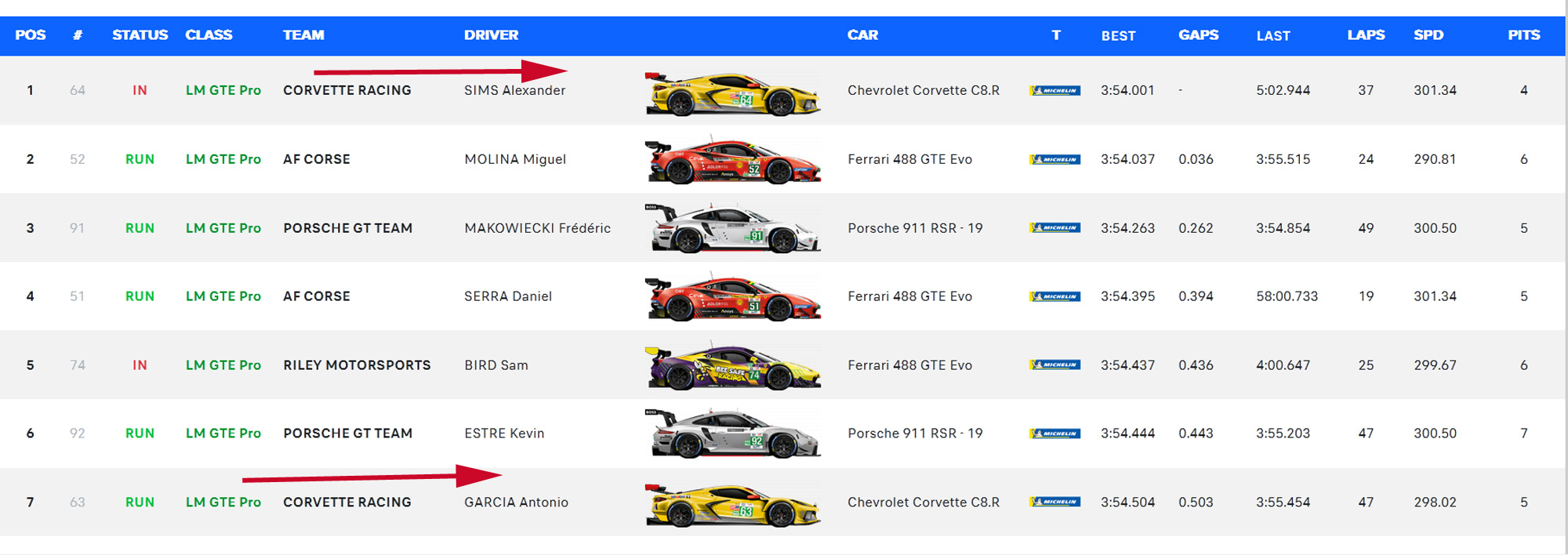
Task: Open driver SIMS Alexander
Action: point(514,91)
